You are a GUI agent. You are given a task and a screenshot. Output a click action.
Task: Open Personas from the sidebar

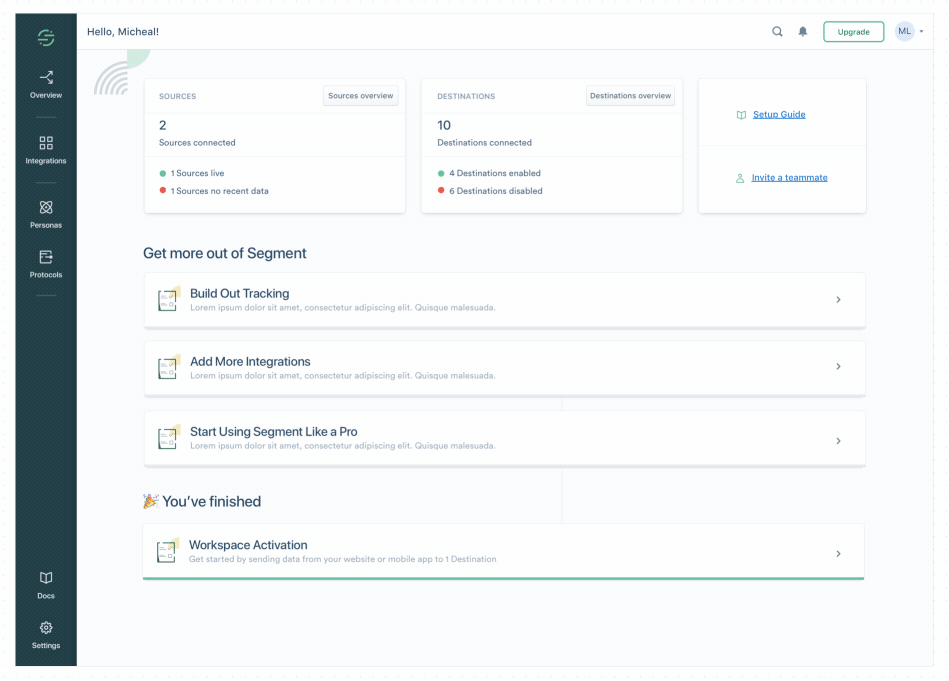46,215
